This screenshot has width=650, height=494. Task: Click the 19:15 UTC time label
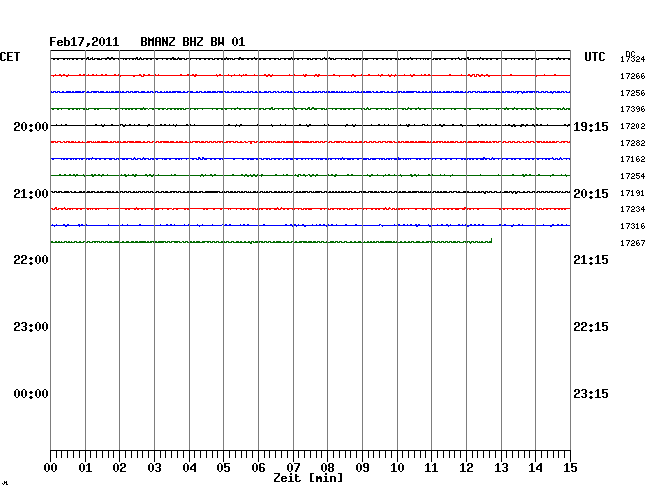coord(591,126)
